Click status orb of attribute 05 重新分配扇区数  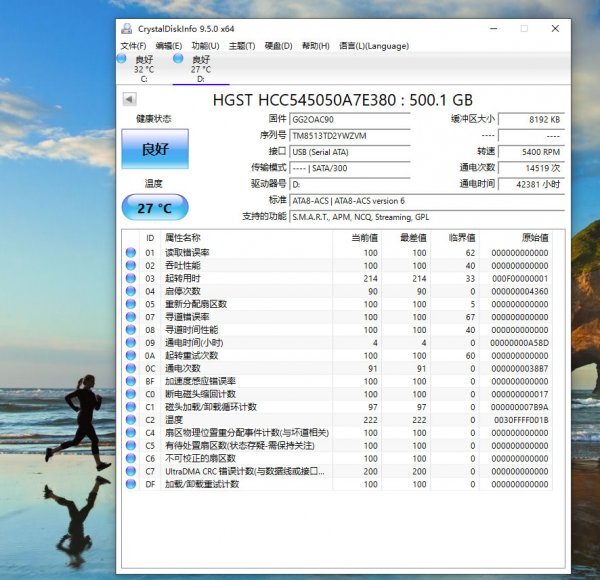[131, 304]
